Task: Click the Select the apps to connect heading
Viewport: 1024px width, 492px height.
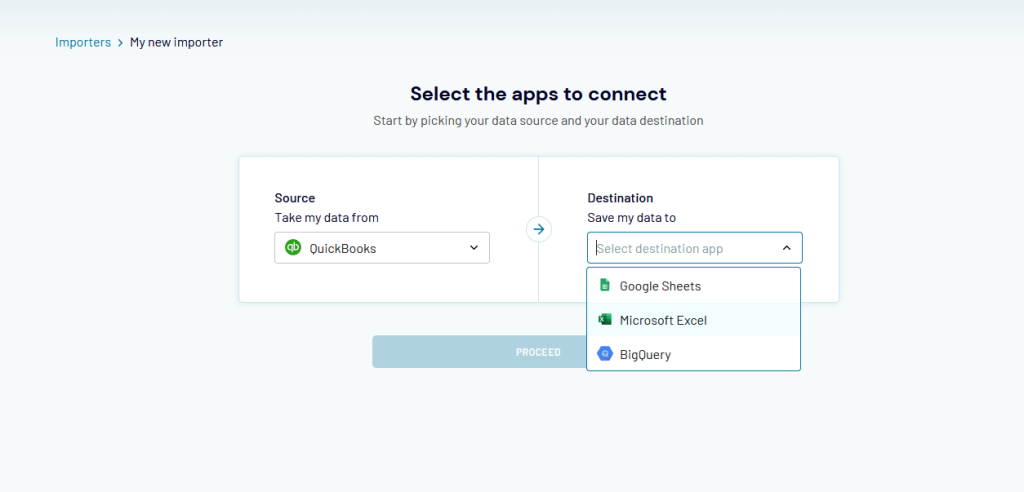Action: click(538, 93)
